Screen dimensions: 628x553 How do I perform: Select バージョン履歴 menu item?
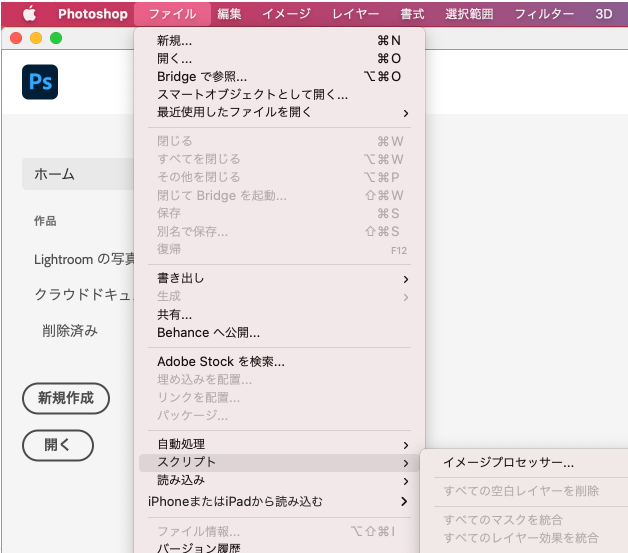(279, 547)
